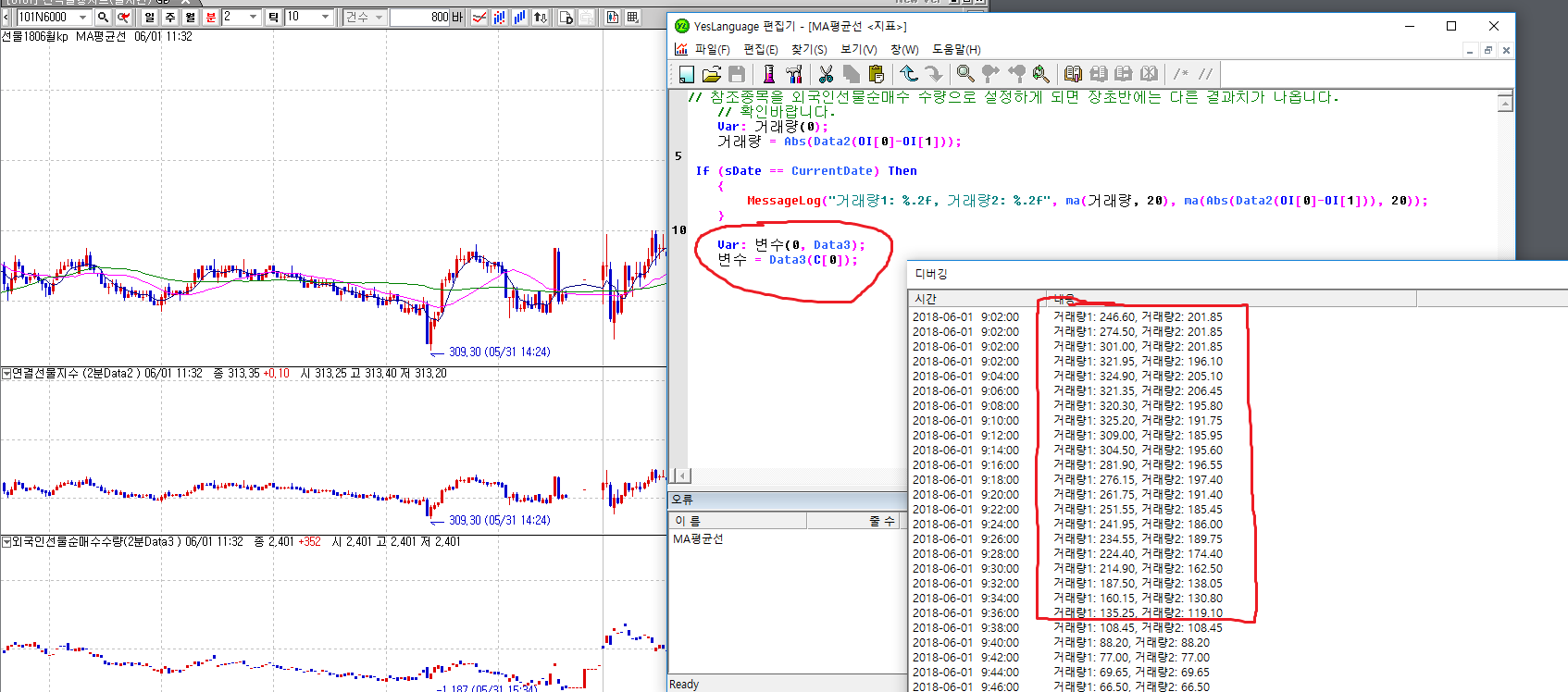Paste using the clipboard icon
This screenshot has height=692, width=1568.
pos(876,74)
